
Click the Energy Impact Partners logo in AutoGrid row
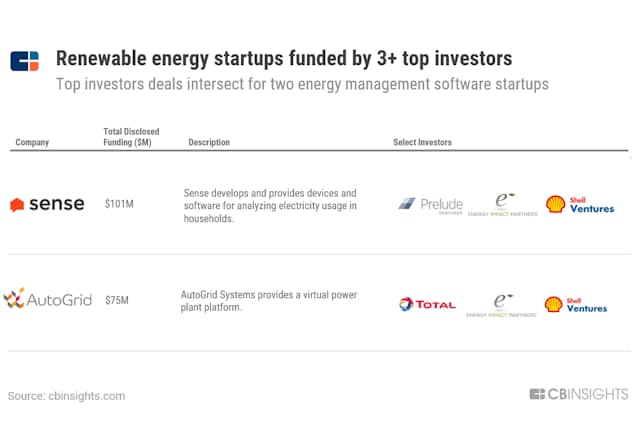[x=501, y=305]
